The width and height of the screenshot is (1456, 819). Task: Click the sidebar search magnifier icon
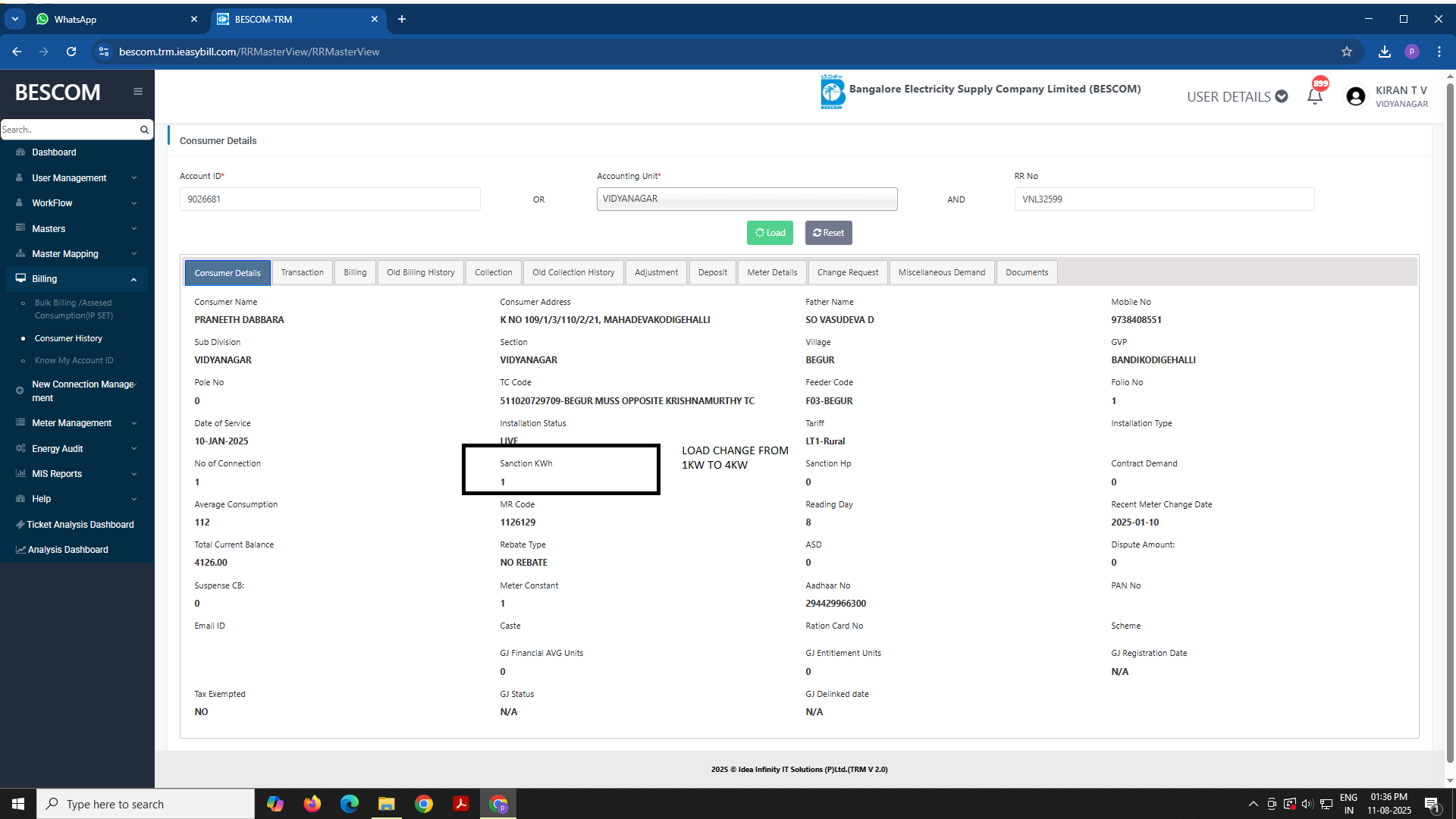[x=144, y=130]
